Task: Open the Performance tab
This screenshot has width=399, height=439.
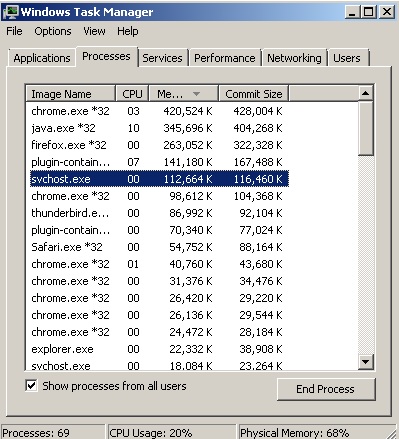Action: (x=225, y=58)
